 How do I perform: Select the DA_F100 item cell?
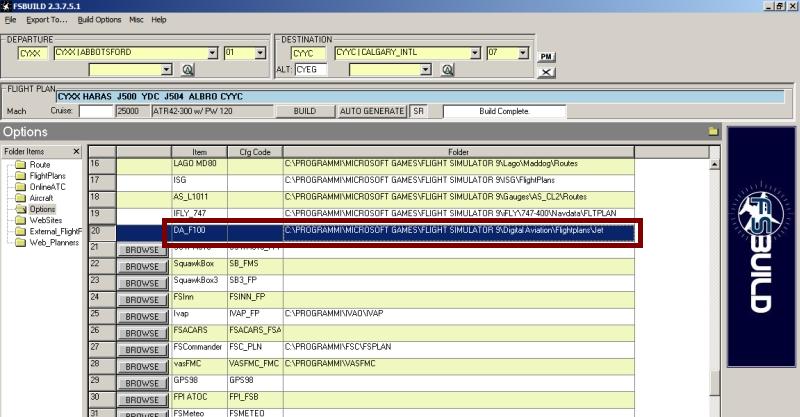(199, 233)
